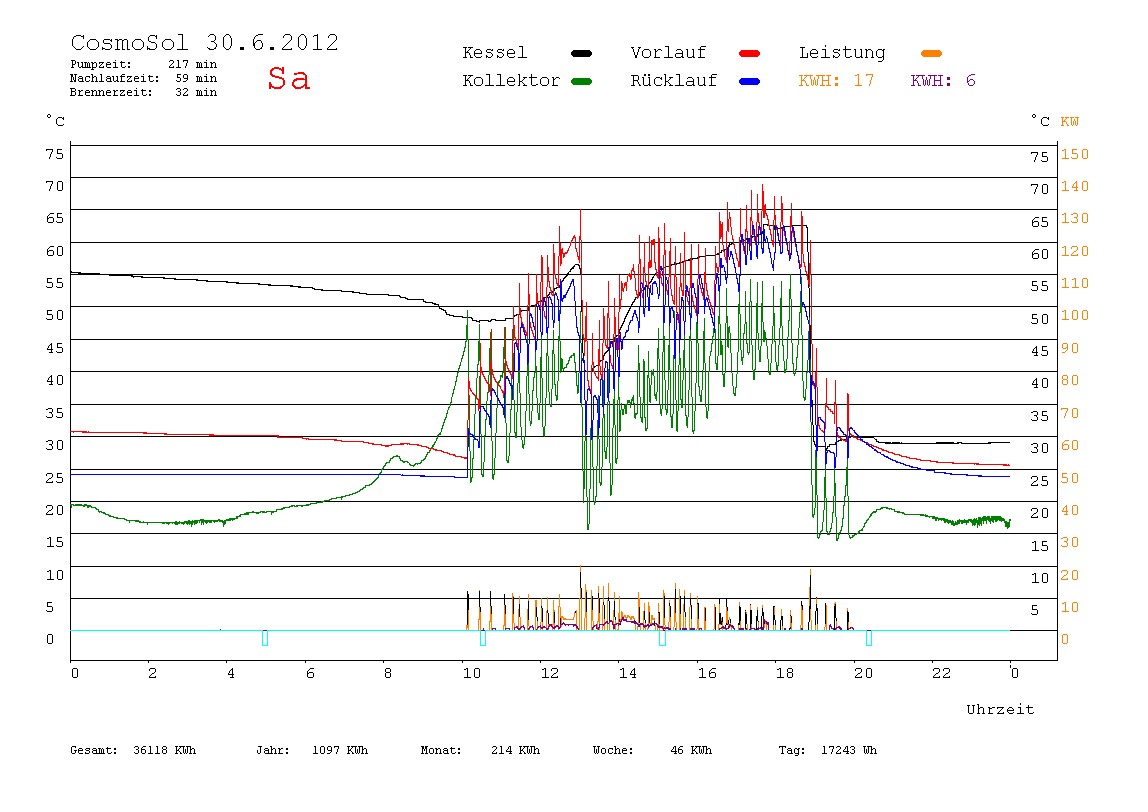Click the 'Gesamt: 36118 KWh' total
The width and height of the screenshot is (1148, 812).
tap(133, 750)
